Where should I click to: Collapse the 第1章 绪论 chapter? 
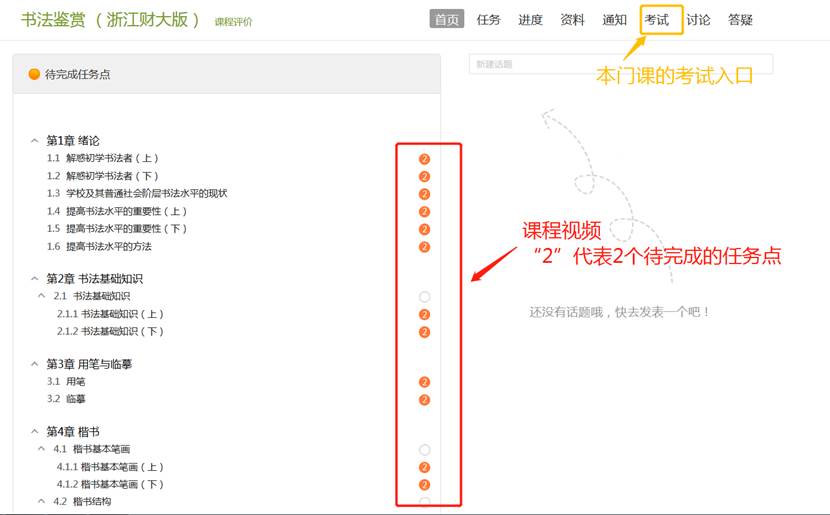(x=34, y=141)
